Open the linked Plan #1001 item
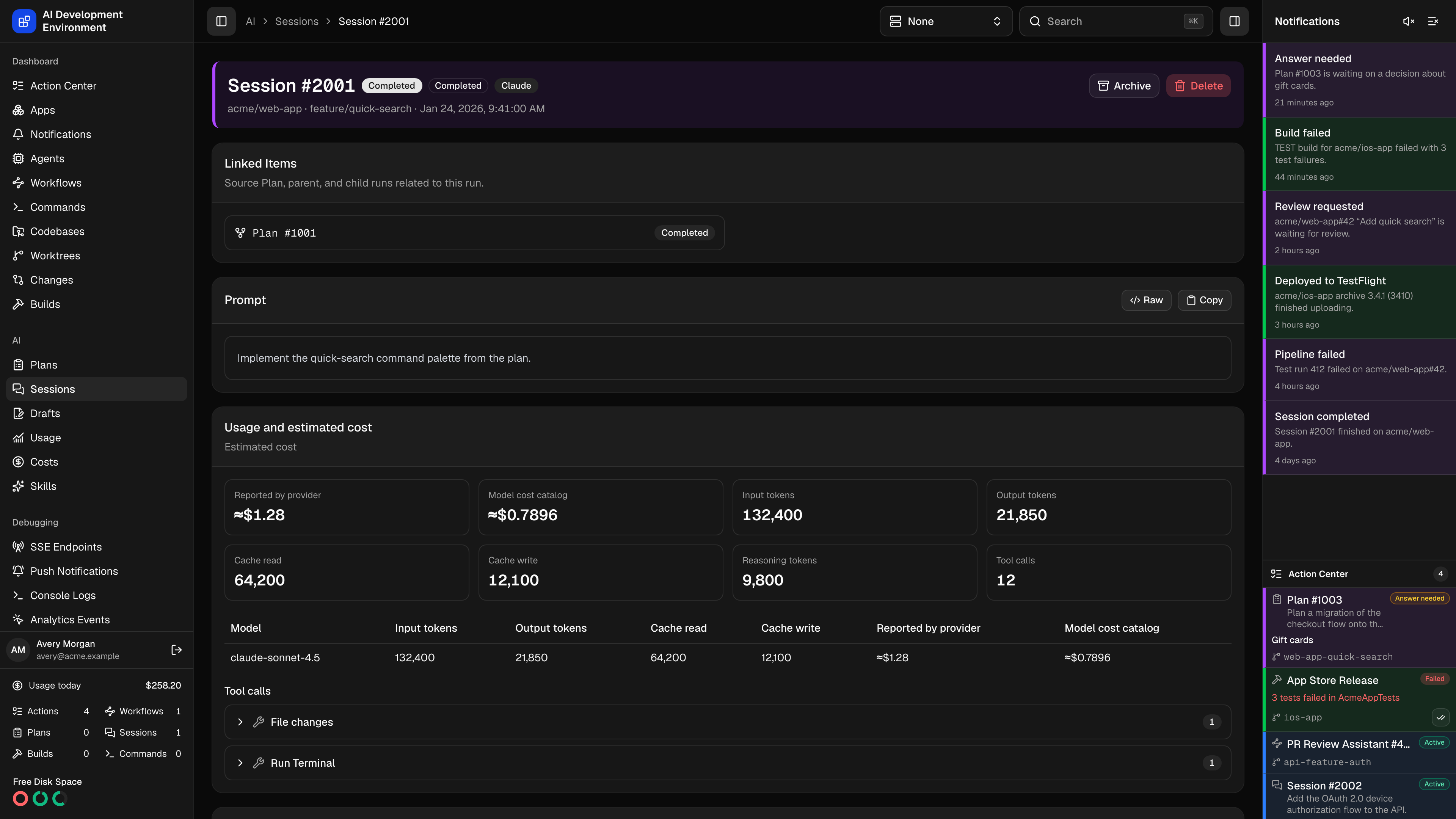Screen dimensions: 1456x819 pyautogui.click(x=474, y=233)
